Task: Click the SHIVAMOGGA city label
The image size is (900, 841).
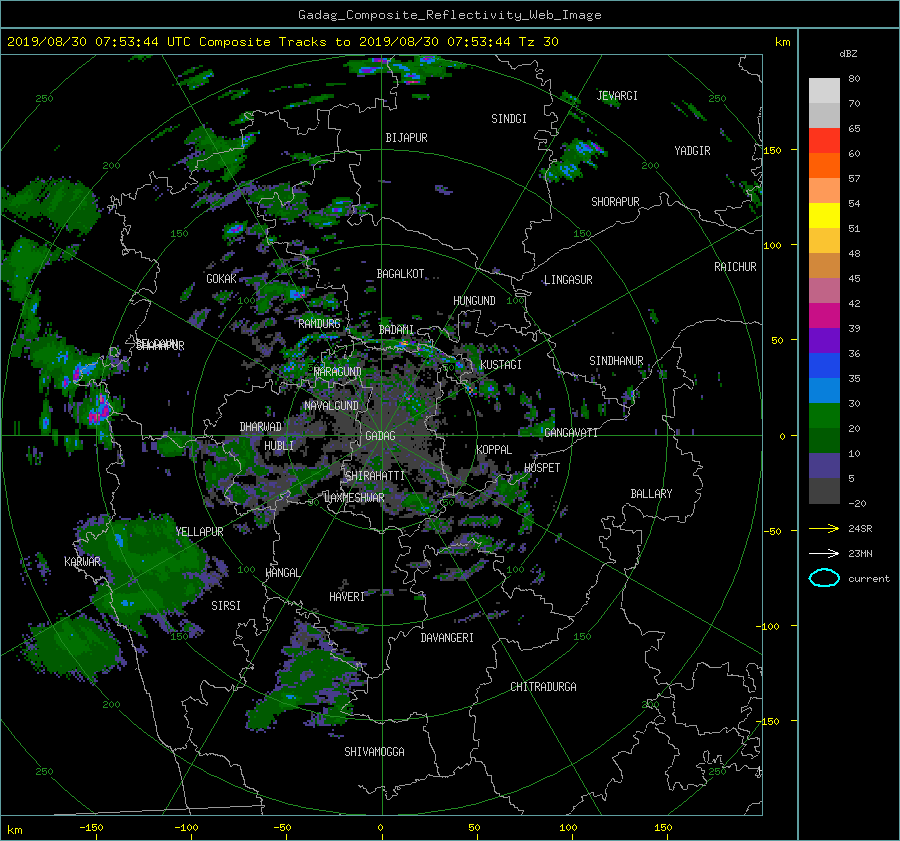Action: [x=374, y=751]
